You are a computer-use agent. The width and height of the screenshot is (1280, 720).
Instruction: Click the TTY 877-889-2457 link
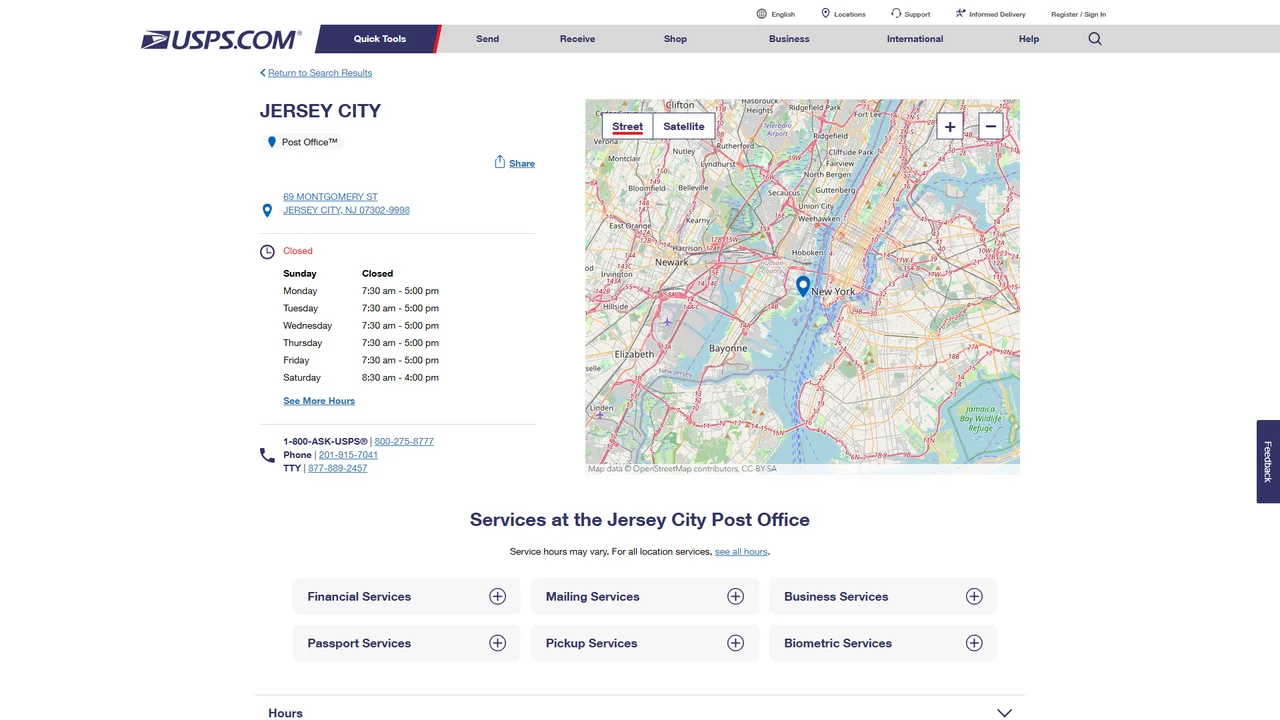point(337,468)
